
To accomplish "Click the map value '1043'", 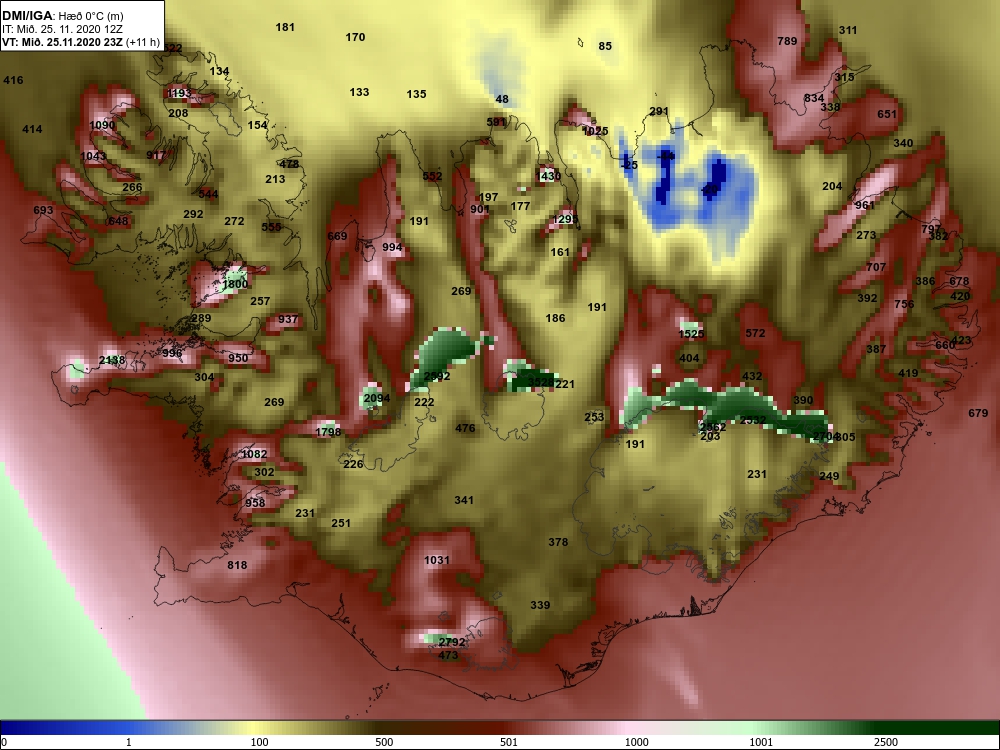I will pos(94,156).
